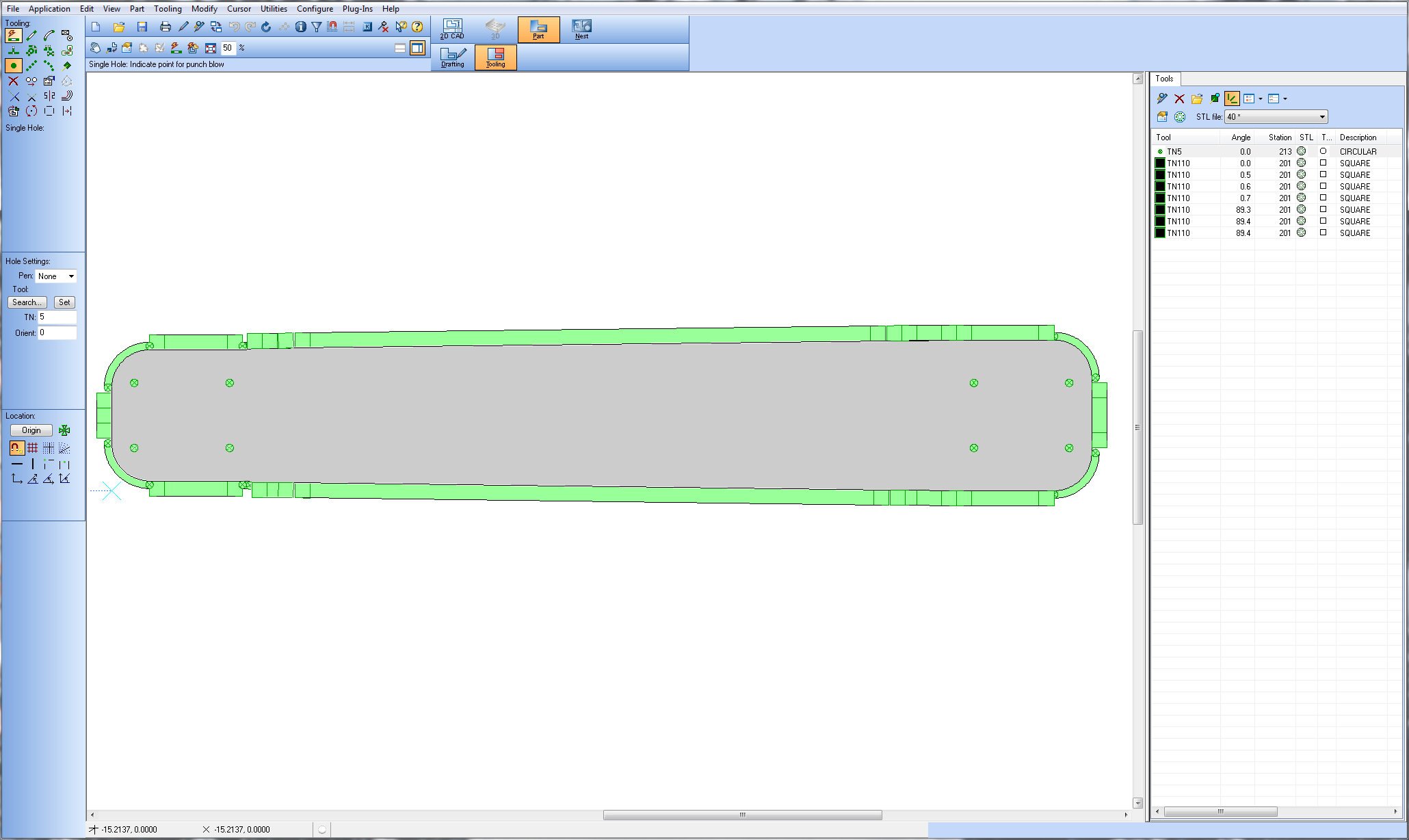The height and width of the screenshot is (840, 1409).
Task: Open the blue Information icon
Action: click(x=301, y=27)
